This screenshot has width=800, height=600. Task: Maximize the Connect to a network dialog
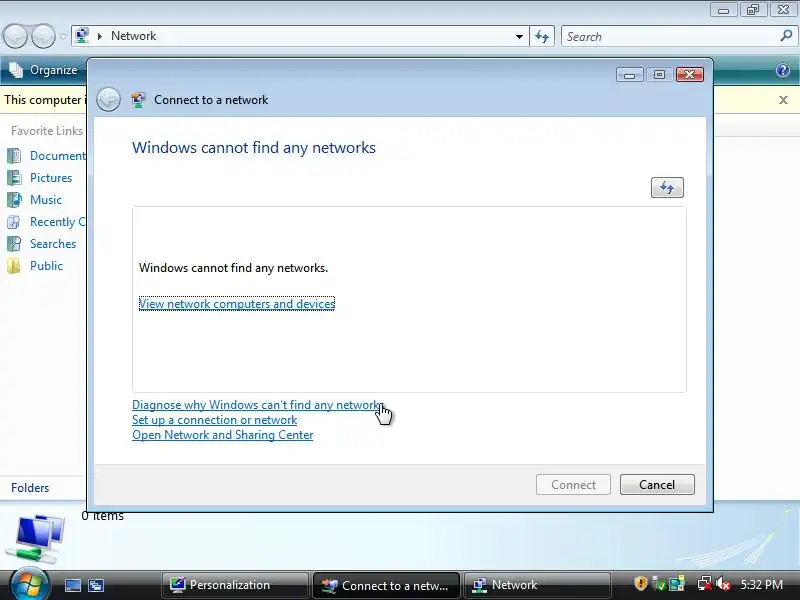pyautogui.click(x=659, y=75)
